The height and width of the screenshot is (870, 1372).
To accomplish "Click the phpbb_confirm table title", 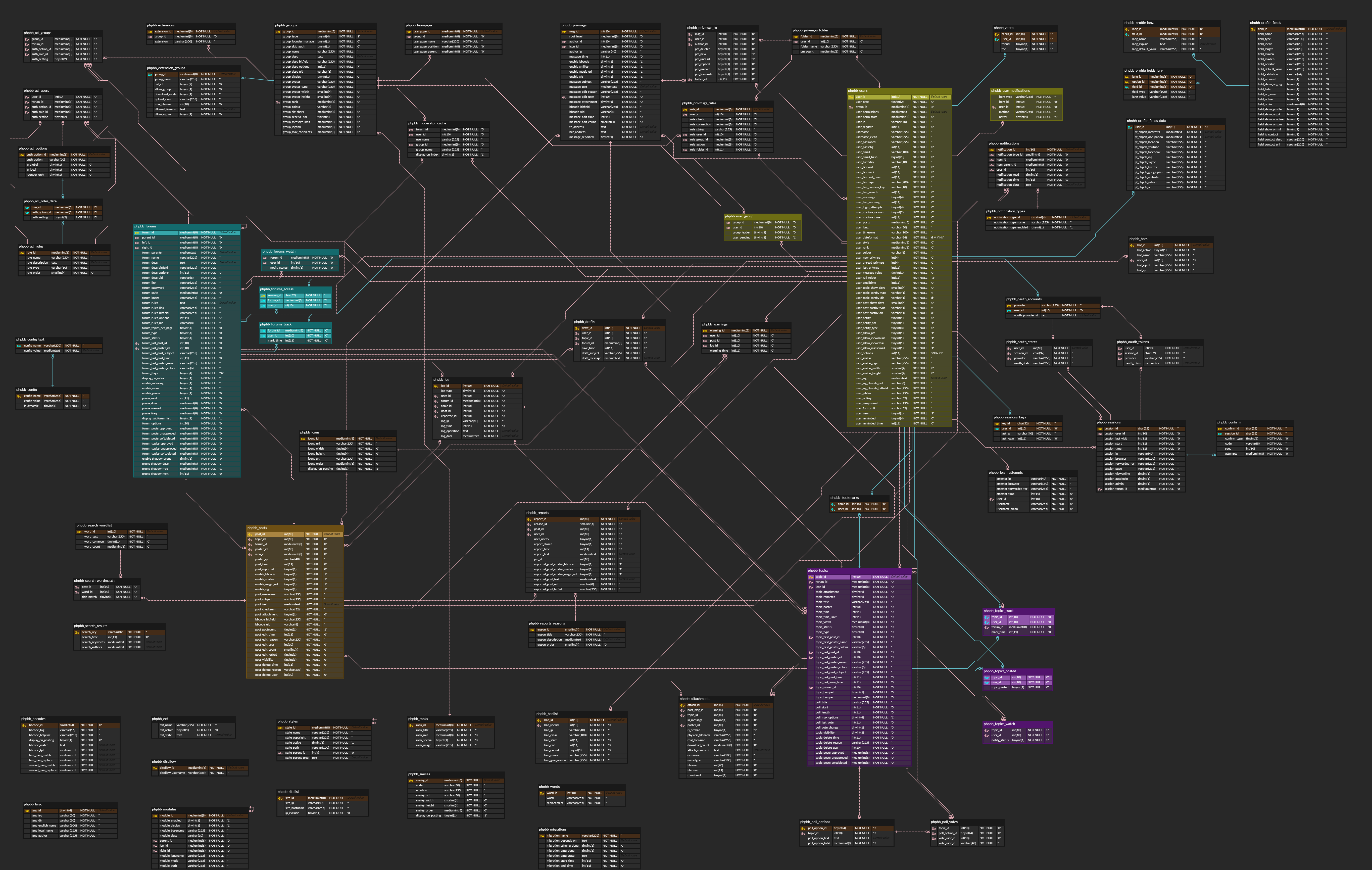I will [x=1229, y=422].
